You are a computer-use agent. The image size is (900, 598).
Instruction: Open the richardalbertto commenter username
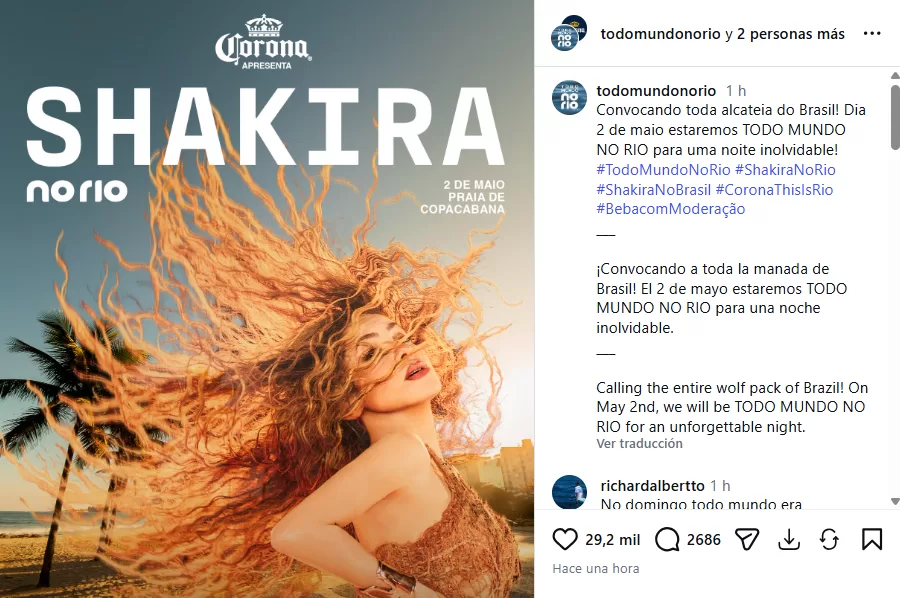pyautogui.click(x=652, y=486)
